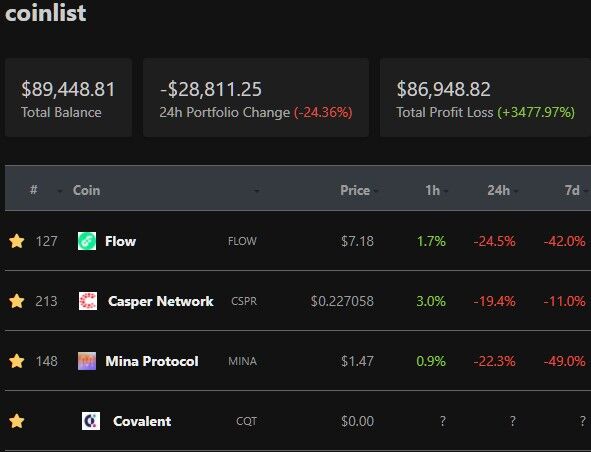Viewport: 591px width, 452px height.
Task: Click the Casper Network logo icon
Action: pos(88,301)
